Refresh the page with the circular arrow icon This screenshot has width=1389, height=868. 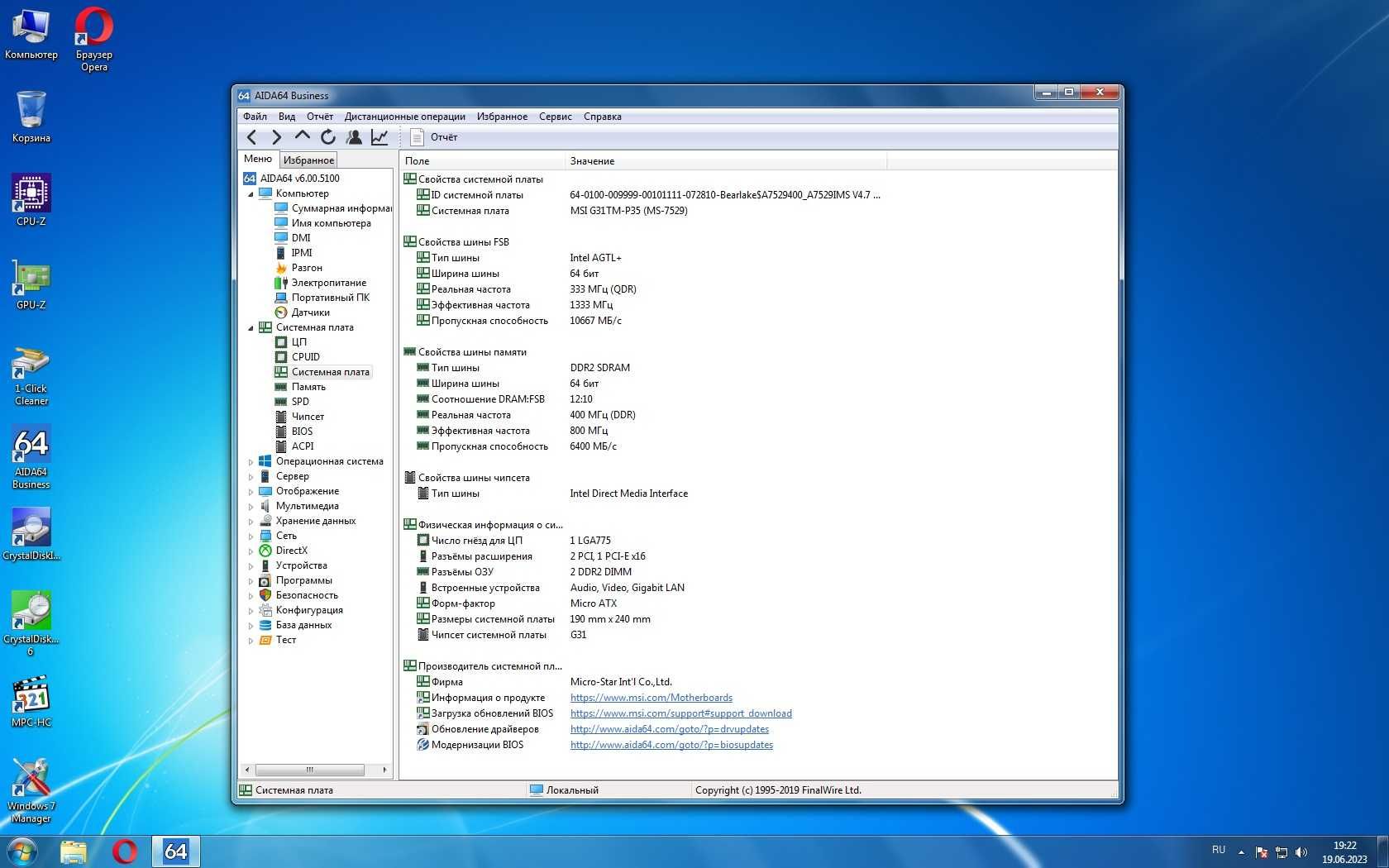coord(328,137)
